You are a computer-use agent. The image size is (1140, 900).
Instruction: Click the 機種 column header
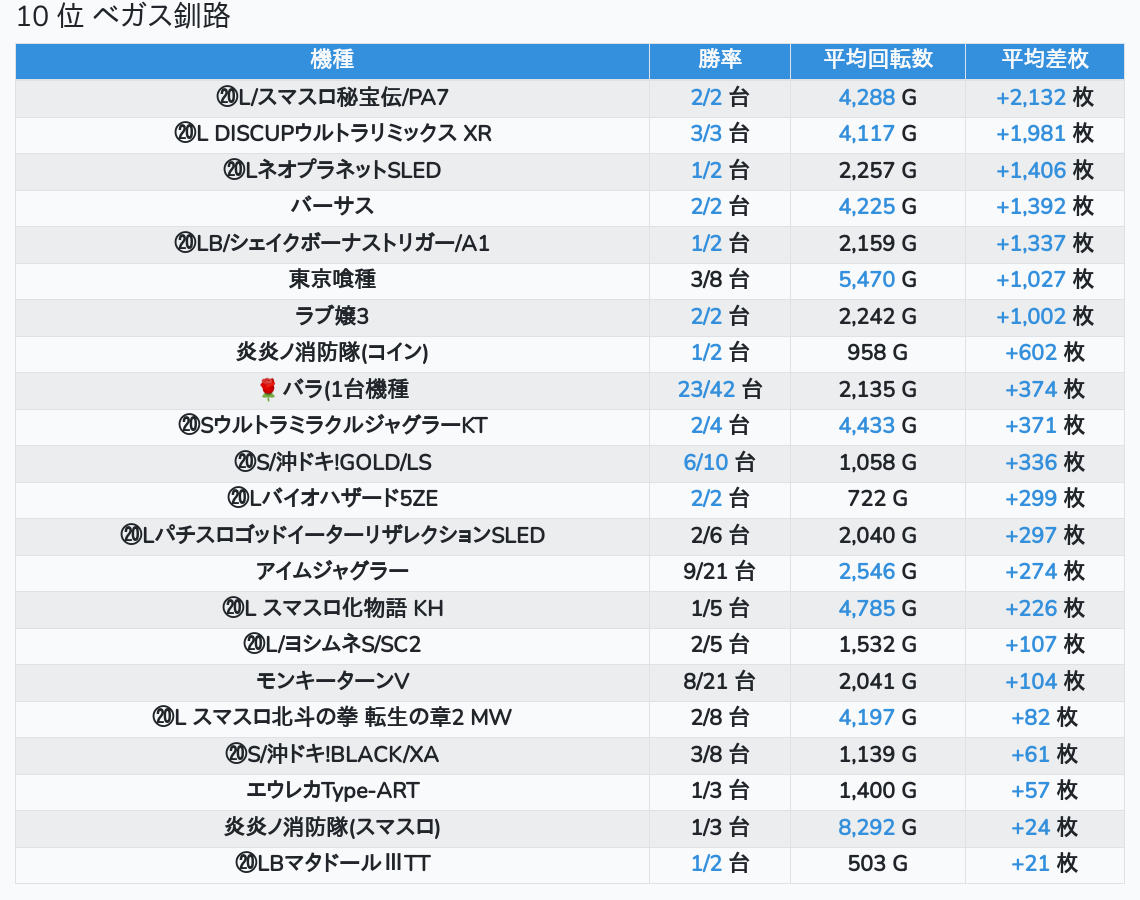click(332, 60)
